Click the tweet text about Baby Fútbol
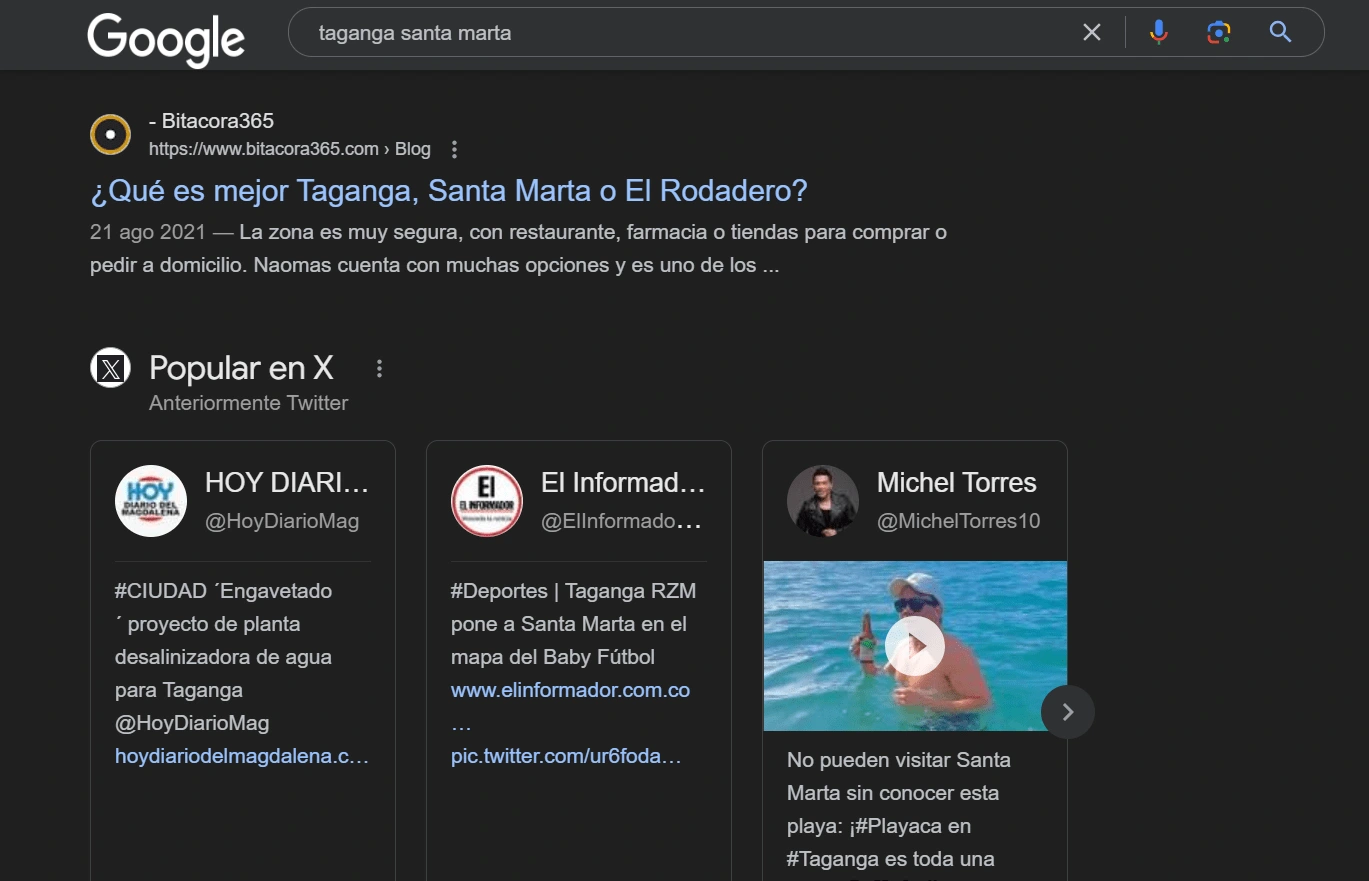This screenshot has height=881, width=1369. 573,624
